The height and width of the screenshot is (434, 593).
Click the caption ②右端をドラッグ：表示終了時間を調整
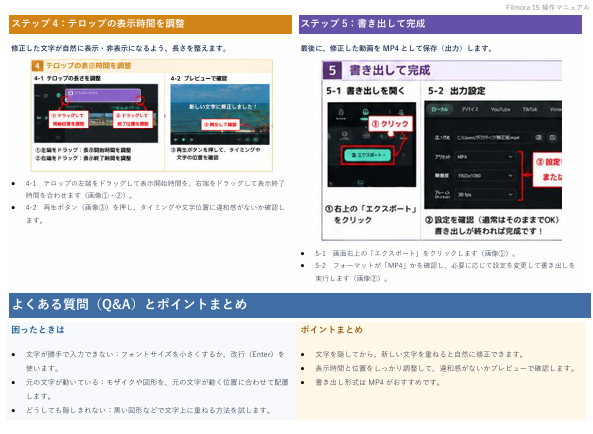pyautogui.click(x=83, y=158)
